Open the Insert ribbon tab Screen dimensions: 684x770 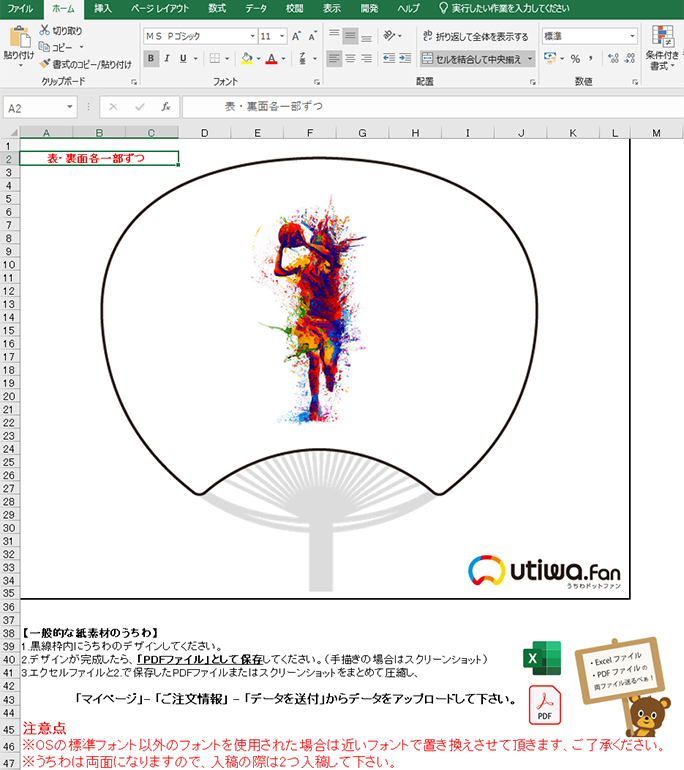coord(103,8)
